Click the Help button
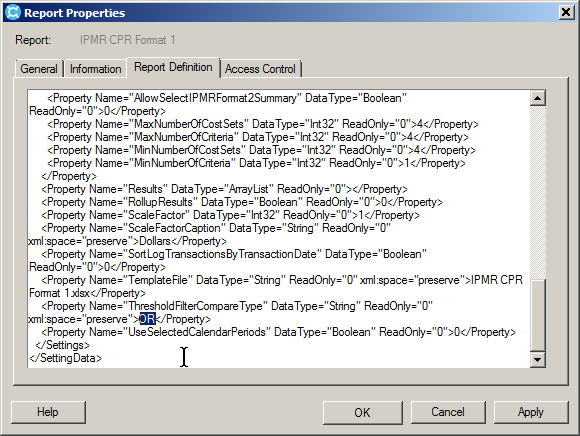The width and height of the screenshot is (580, 436). (x=48, y=412)
